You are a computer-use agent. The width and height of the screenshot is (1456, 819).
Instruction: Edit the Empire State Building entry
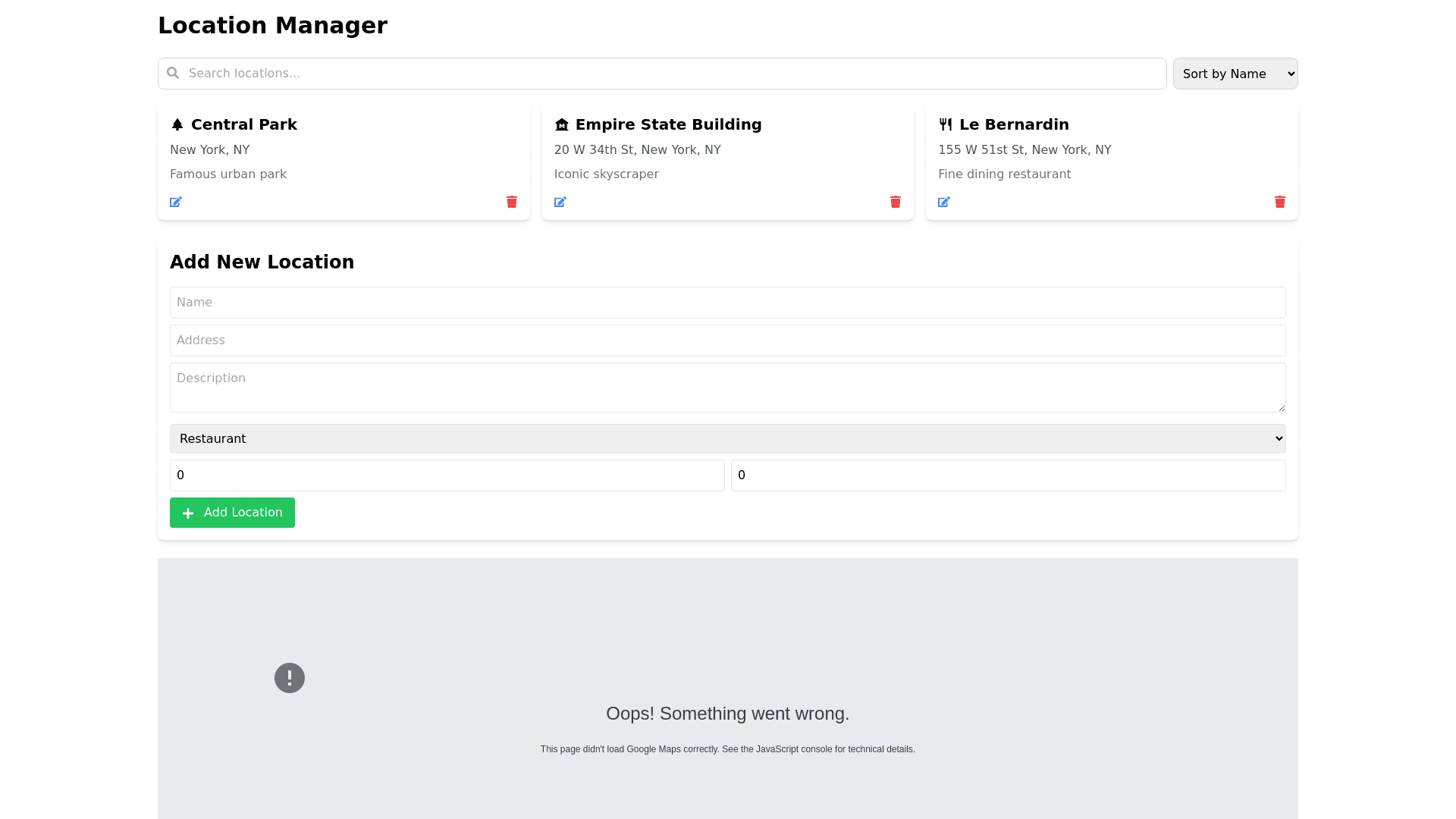pos(560,202)
